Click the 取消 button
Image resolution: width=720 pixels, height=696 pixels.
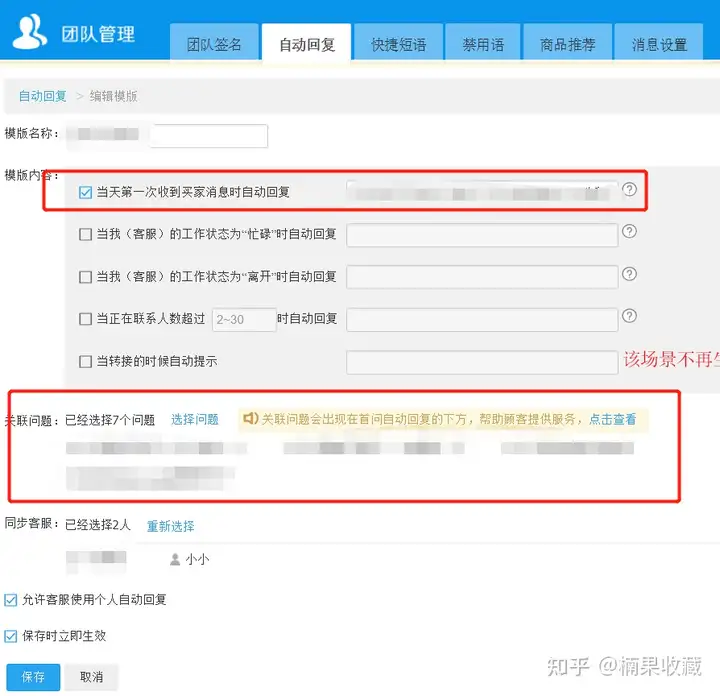pyautogui.click(x=91, y=677)
